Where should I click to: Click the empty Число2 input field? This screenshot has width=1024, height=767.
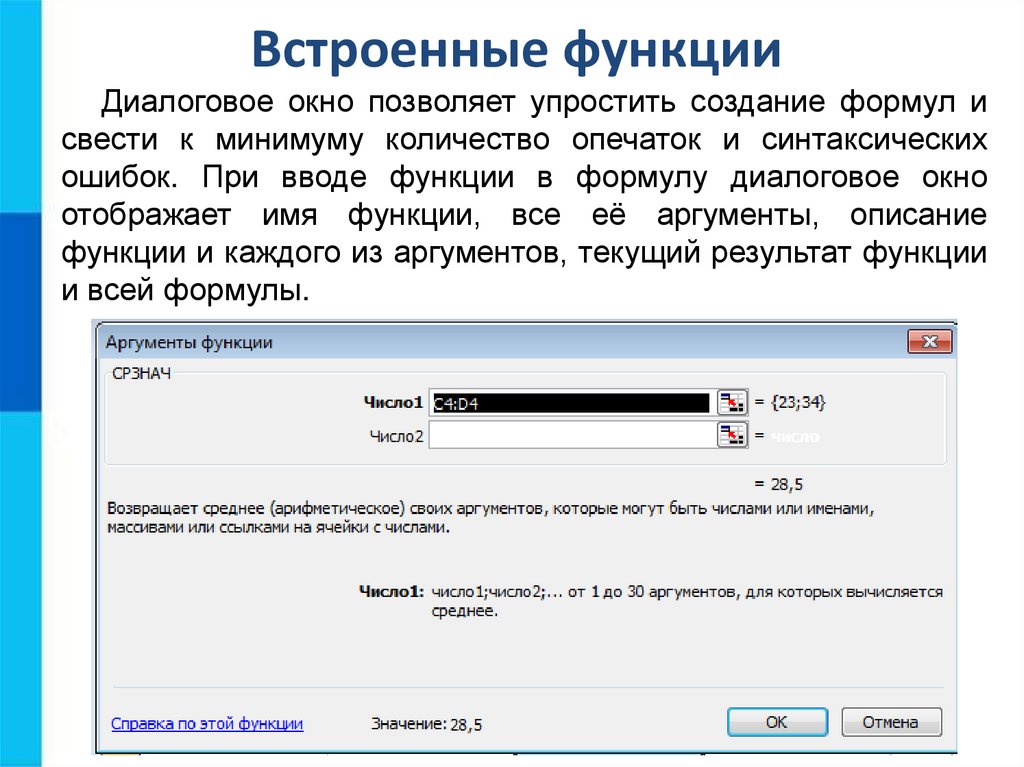pos(572,435)
